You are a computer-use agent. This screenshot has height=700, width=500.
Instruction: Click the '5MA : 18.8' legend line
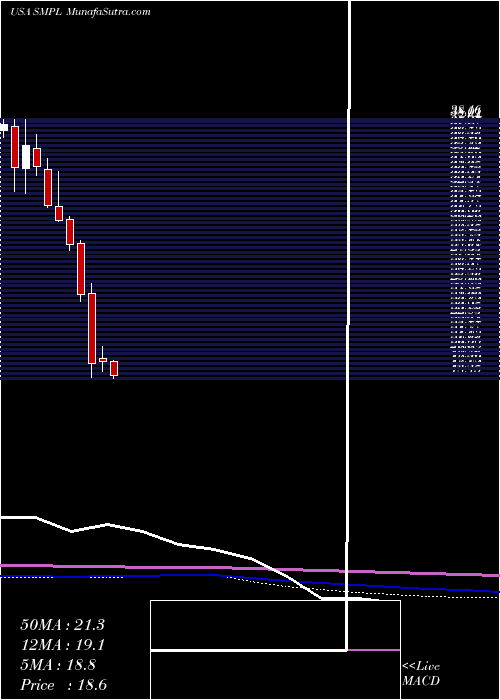(x=58, y=665)
